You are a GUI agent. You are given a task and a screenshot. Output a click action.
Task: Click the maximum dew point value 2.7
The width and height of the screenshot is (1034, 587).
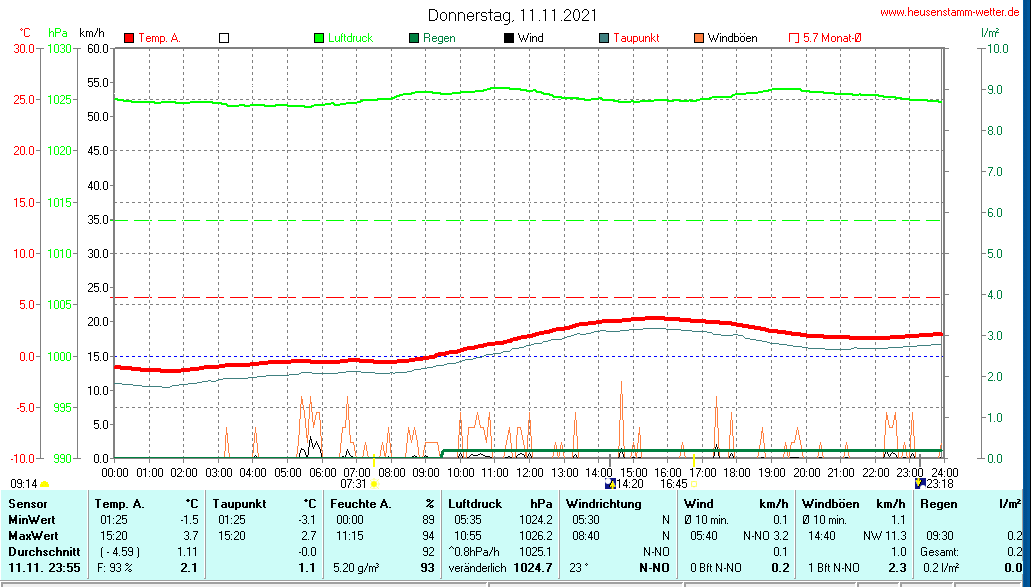coord(309,536)
